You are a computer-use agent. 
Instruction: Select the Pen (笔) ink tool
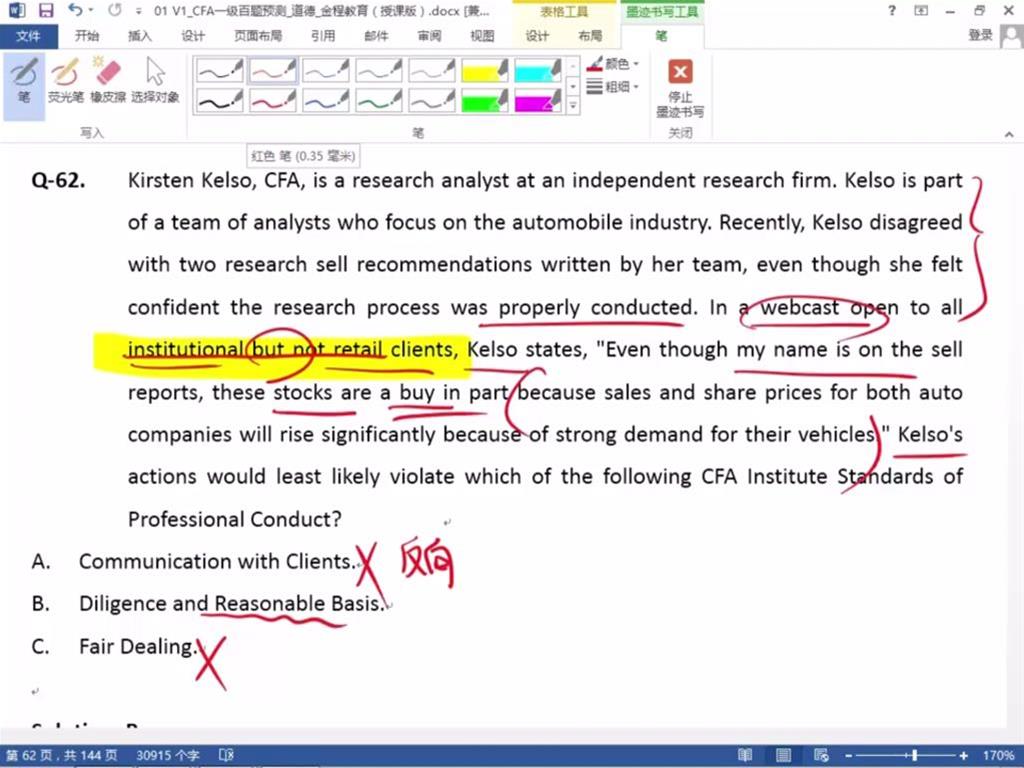pos(23,80)
